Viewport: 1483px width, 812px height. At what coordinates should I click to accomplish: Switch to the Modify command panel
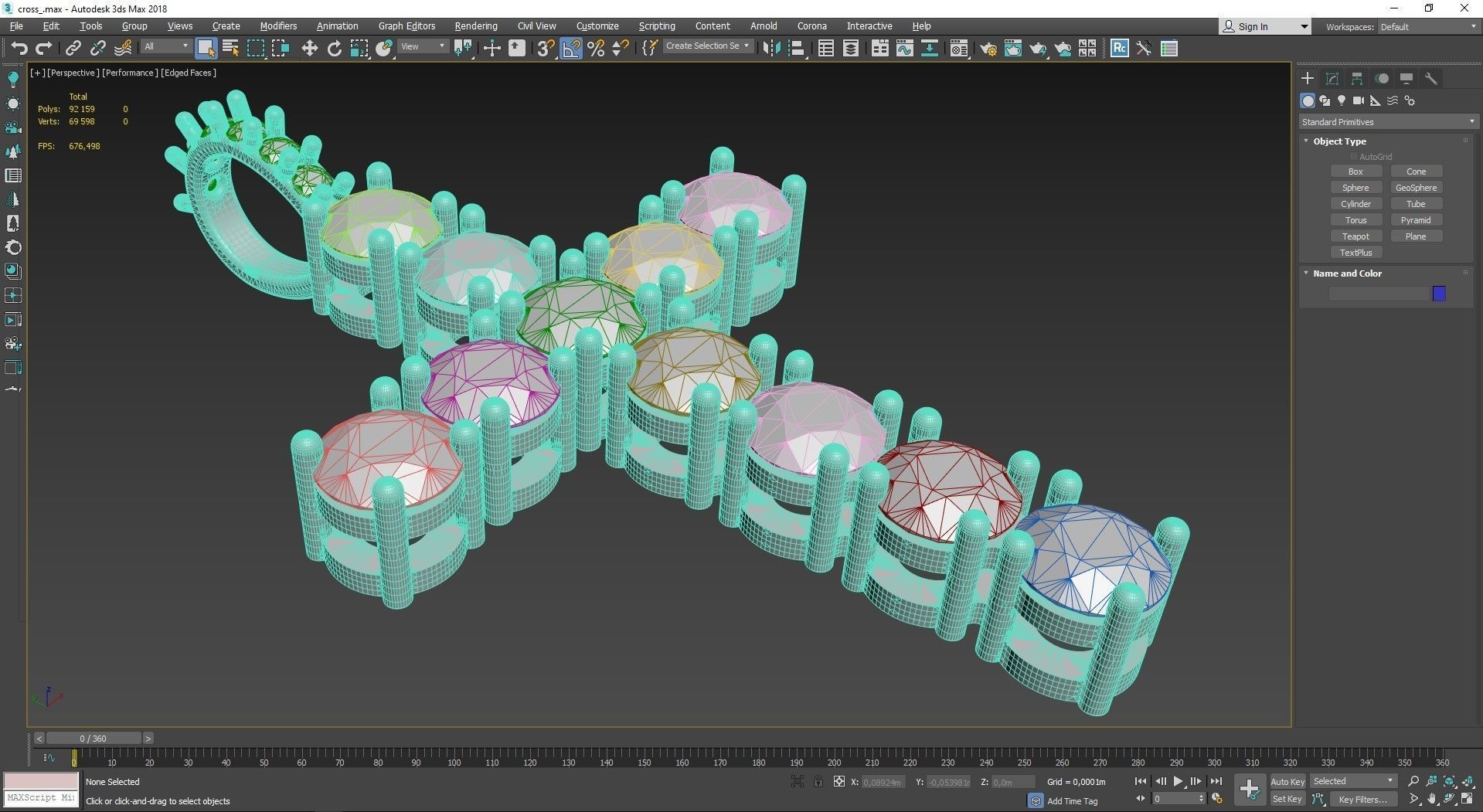[1332, 79]
